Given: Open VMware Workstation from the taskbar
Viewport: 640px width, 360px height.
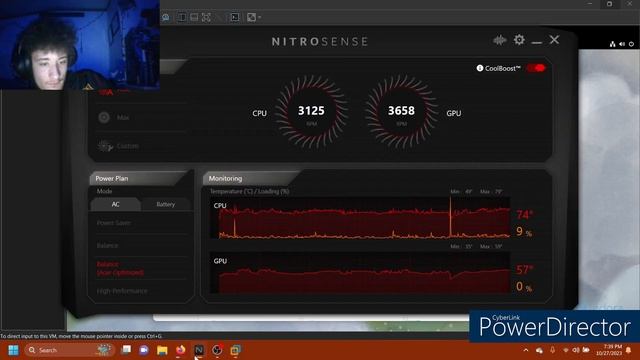Looking at the screenshot, I should pyautogui.click(x=236, y=350).
